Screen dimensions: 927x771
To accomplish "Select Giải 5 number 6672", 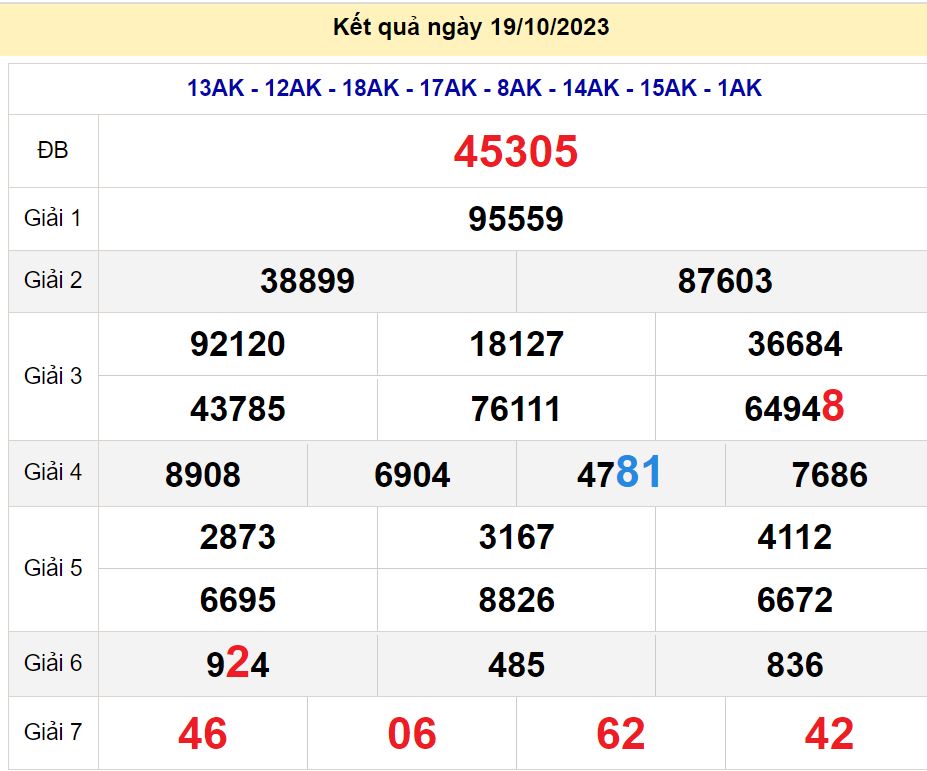I will coord(794,600).
